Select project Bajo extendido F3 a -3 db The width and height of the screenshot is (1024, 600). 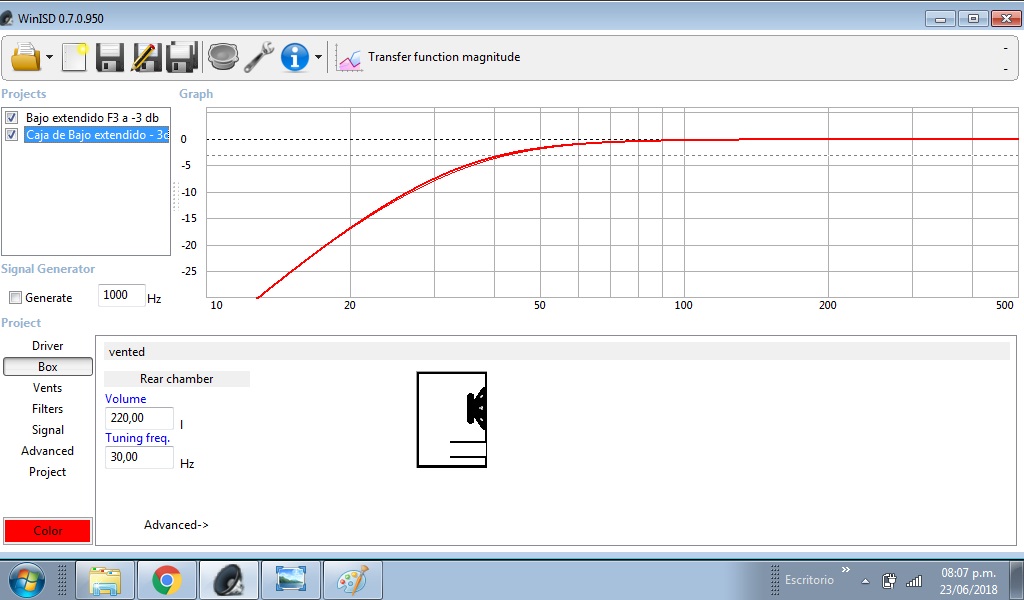92,118
